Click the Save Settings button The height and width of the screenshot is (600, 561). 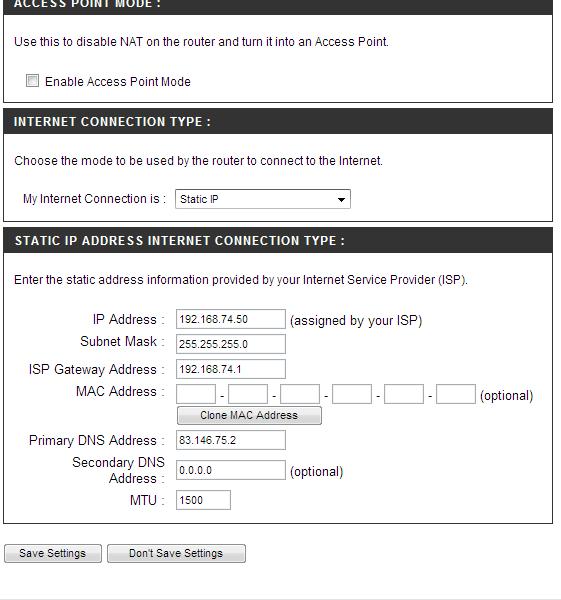click(x=53, y=553)
